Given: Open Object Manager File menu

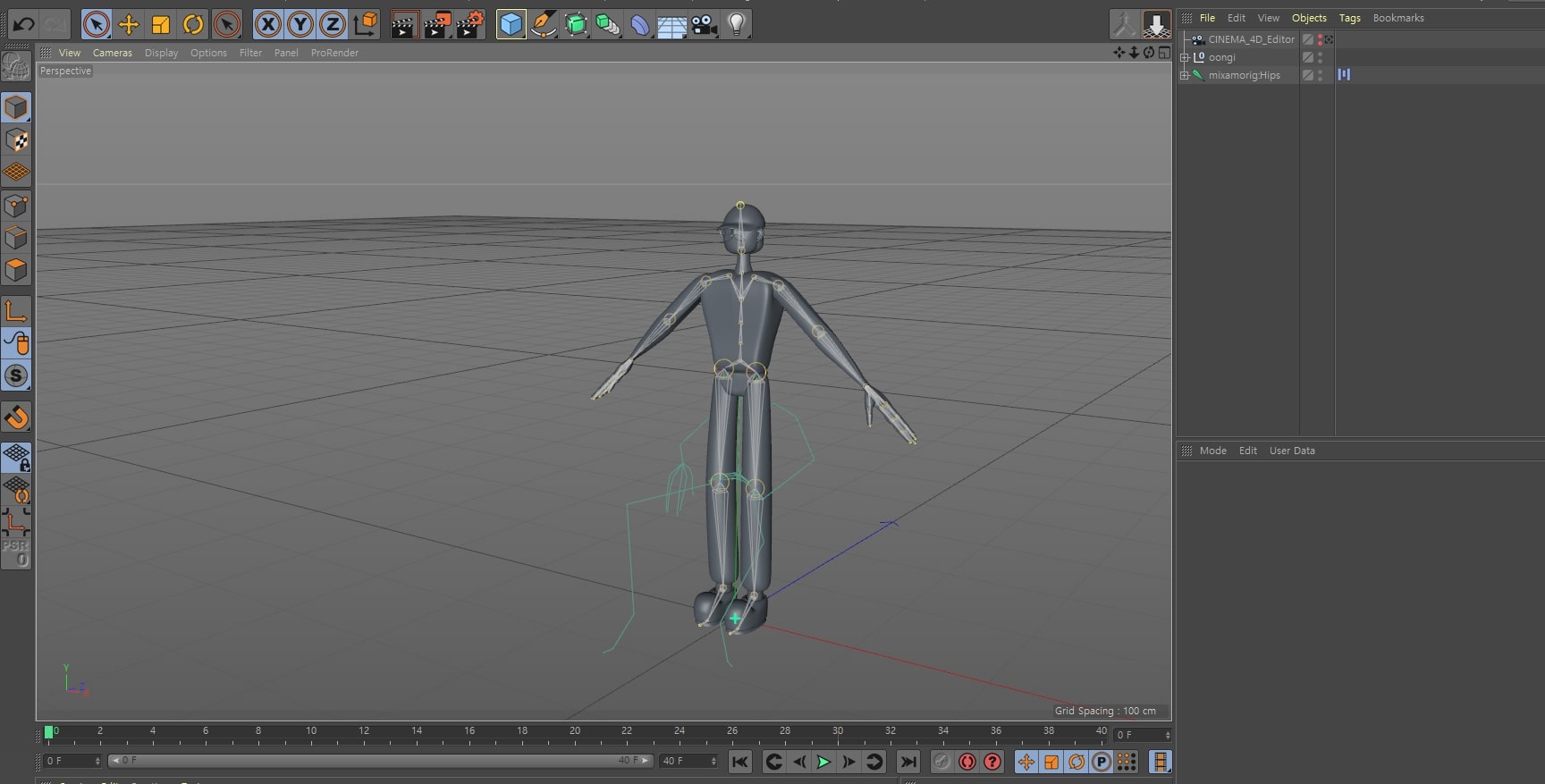Looking at the screenshot, I should coord(1207,18).
